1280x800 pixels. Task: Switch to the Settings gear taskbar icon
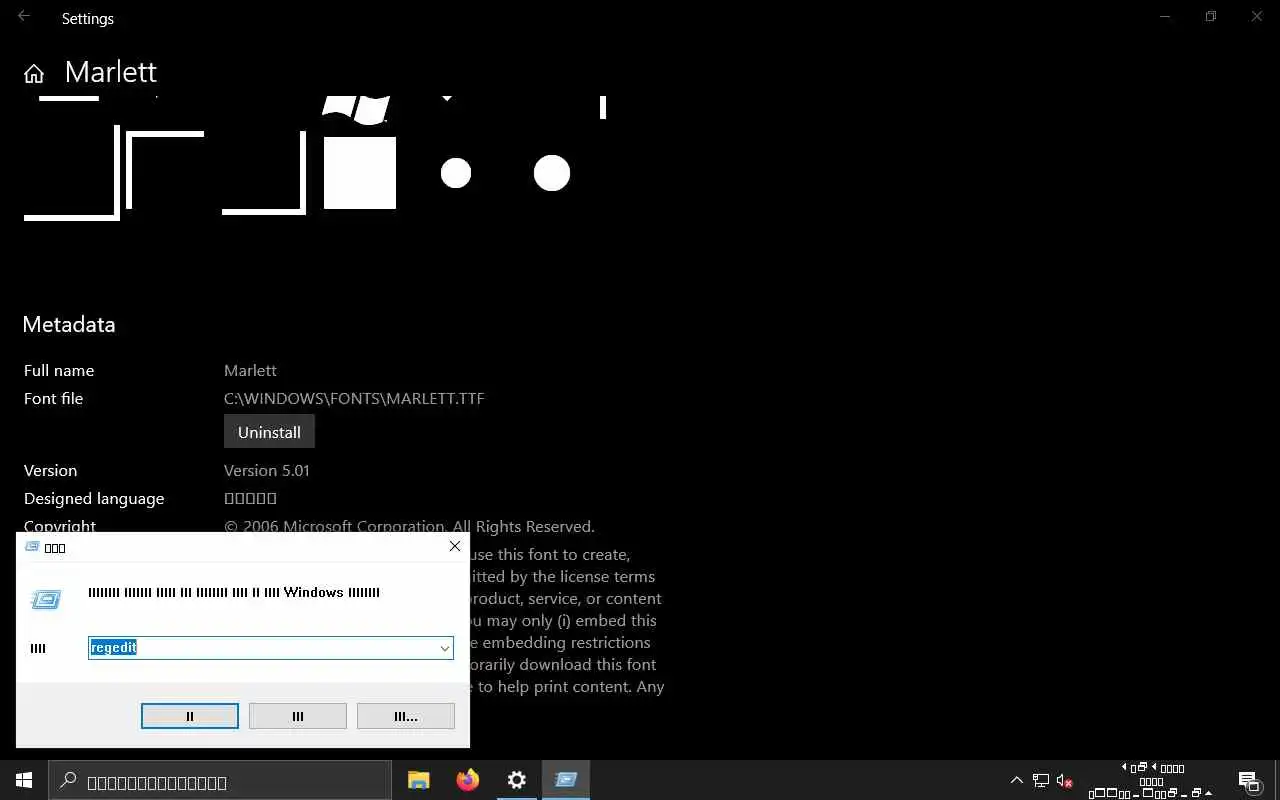click(517, 780)
